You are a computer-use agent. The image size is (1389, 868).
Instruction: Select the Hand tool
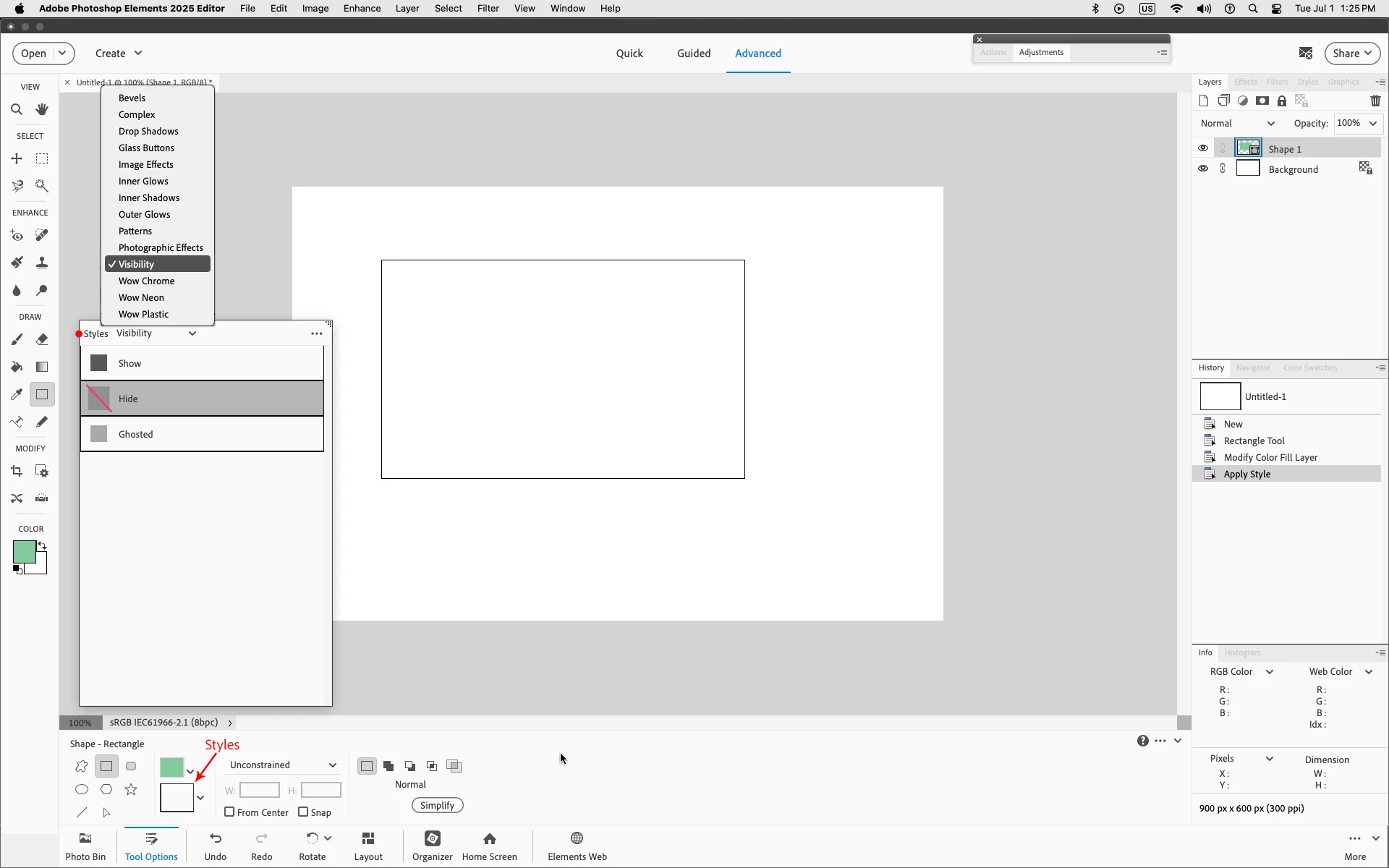coord(42,110)
